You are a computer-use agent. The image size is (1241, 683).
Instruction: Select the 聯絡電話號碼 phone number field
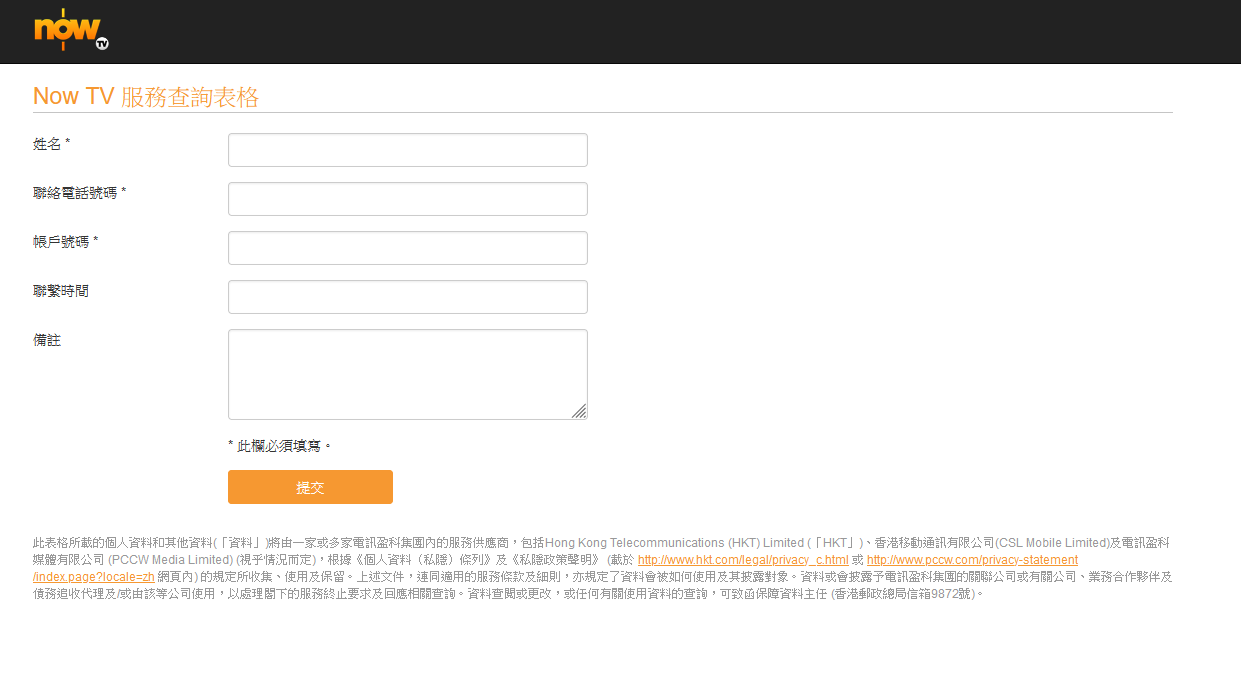point(408,199)
